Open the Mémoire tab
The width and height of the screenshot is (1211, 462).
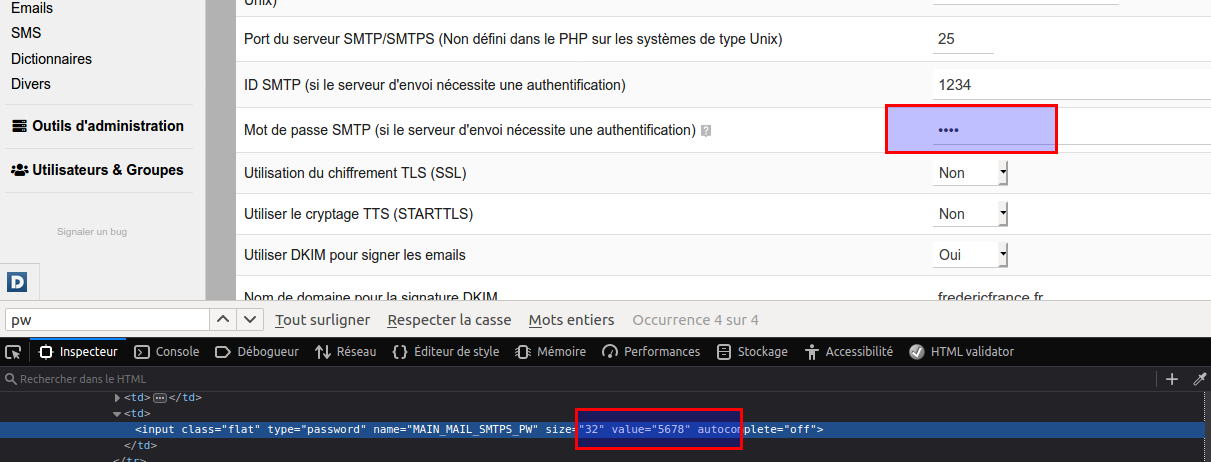pyautogui.click(x=550, y=352)
